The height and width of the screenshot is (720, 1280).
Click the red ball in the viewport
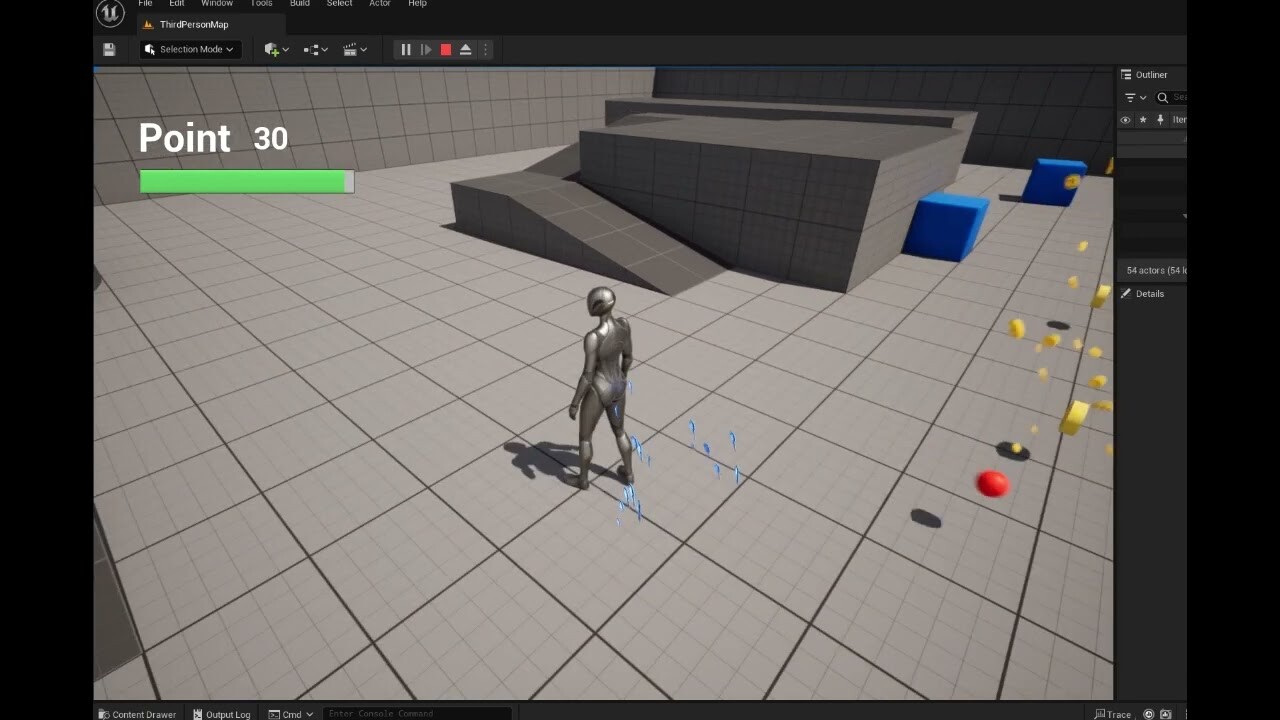click(992, 484)
